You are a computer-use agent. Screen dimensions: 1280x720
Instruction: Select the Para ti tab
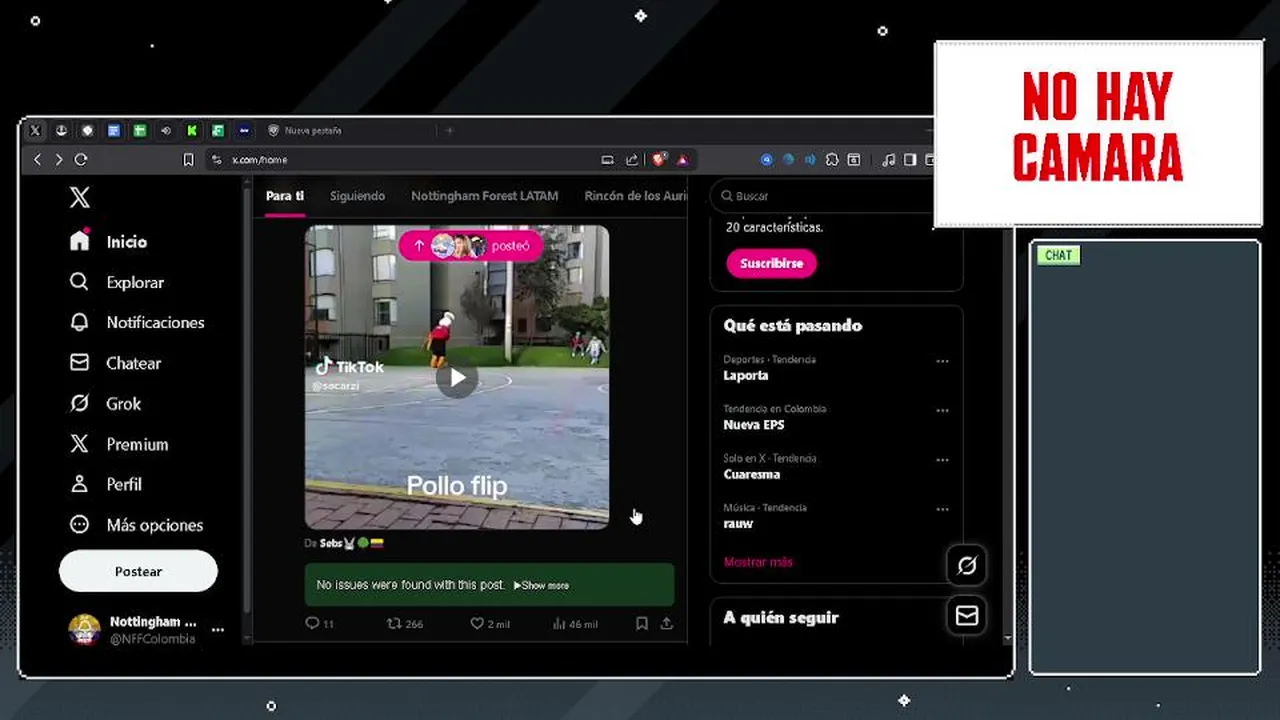coord(285,196)
